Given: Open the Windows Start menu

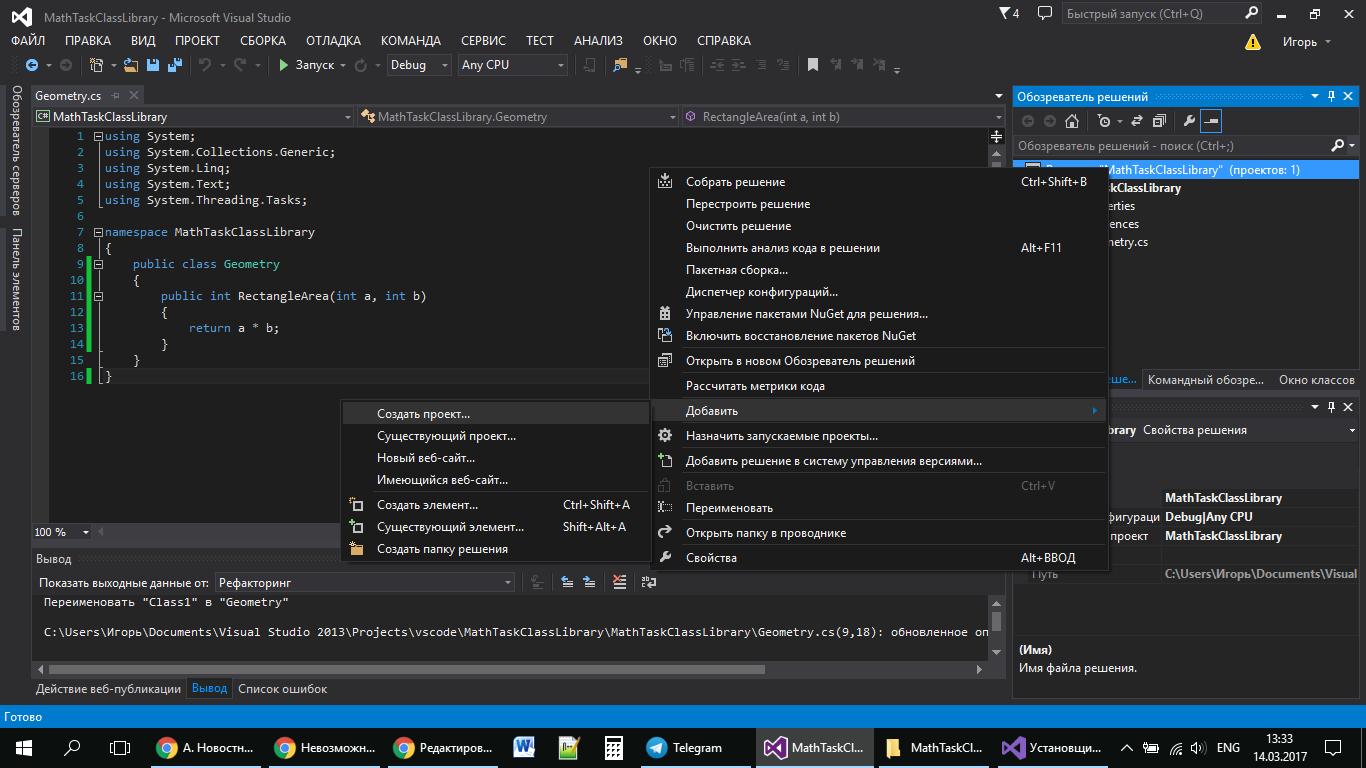Looking at the screenshot, I should point(24,748).
